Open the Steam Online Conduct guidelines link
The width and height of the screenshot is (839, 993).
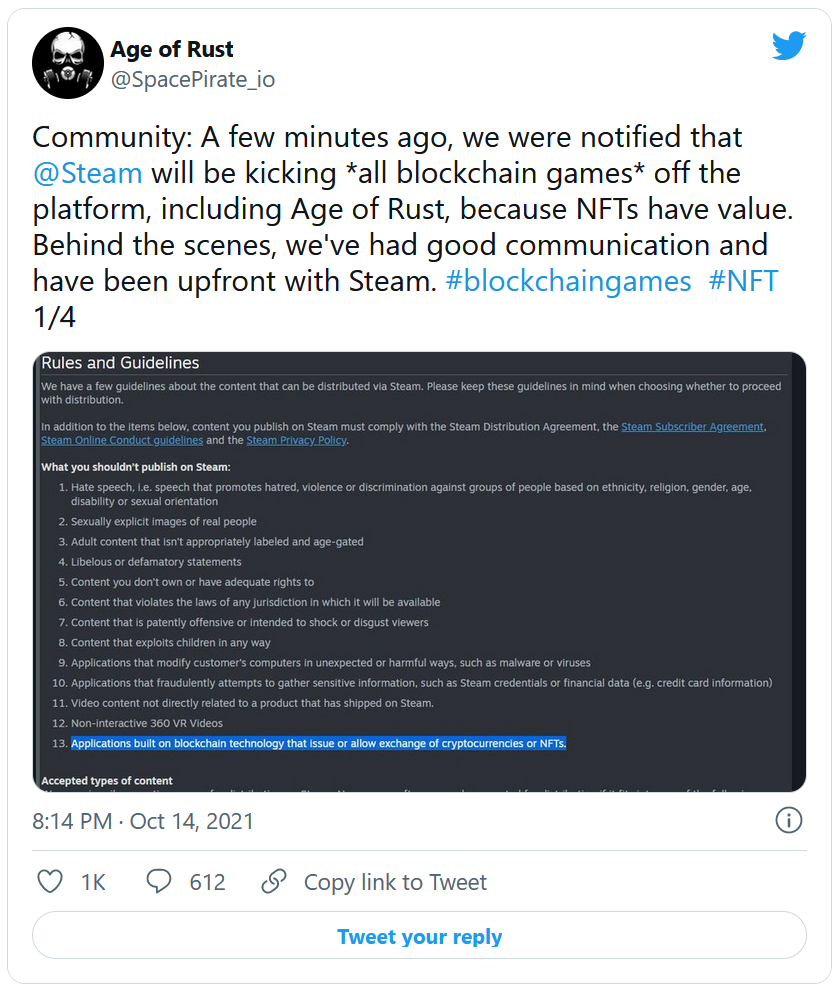pyautogui.click(x=122, y=440)
